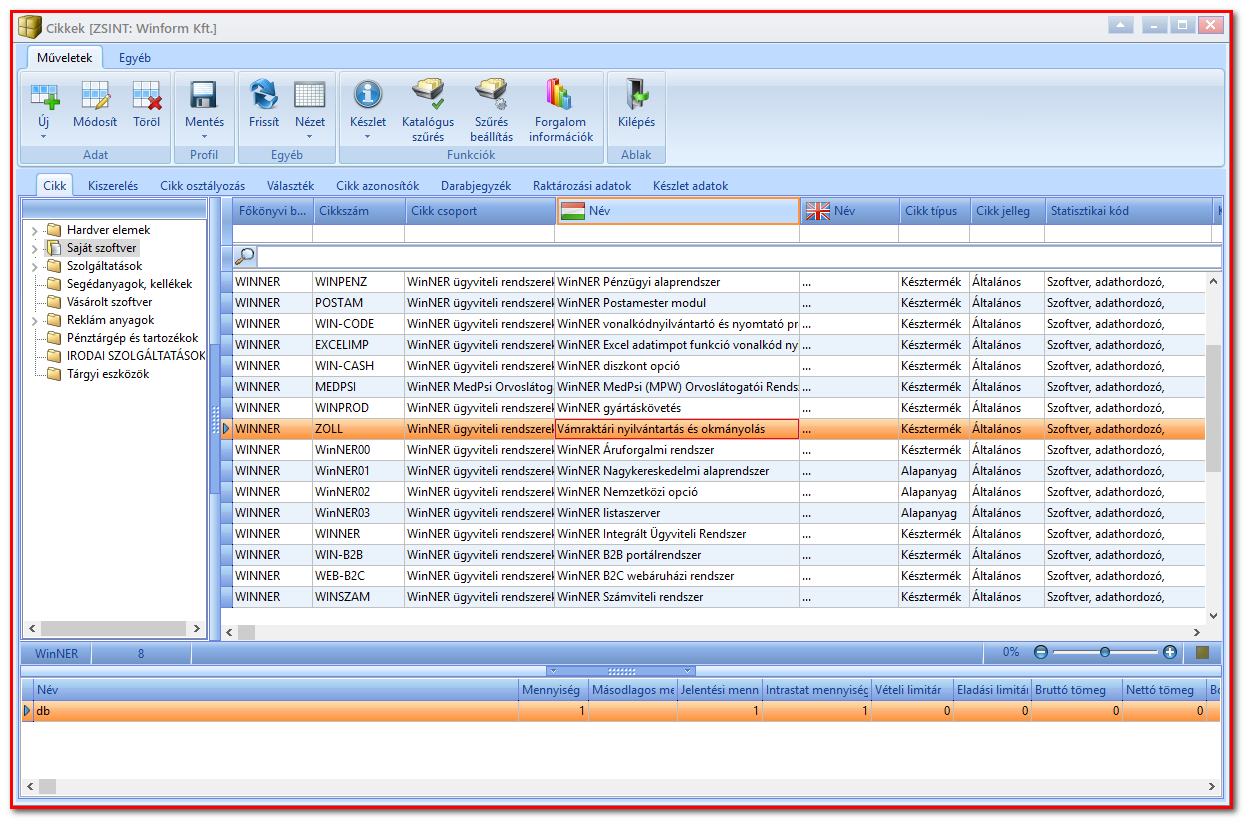1244x820 pixels.
Task: Open Szűrés beállítás settings icon
Action: coord(491,95)
